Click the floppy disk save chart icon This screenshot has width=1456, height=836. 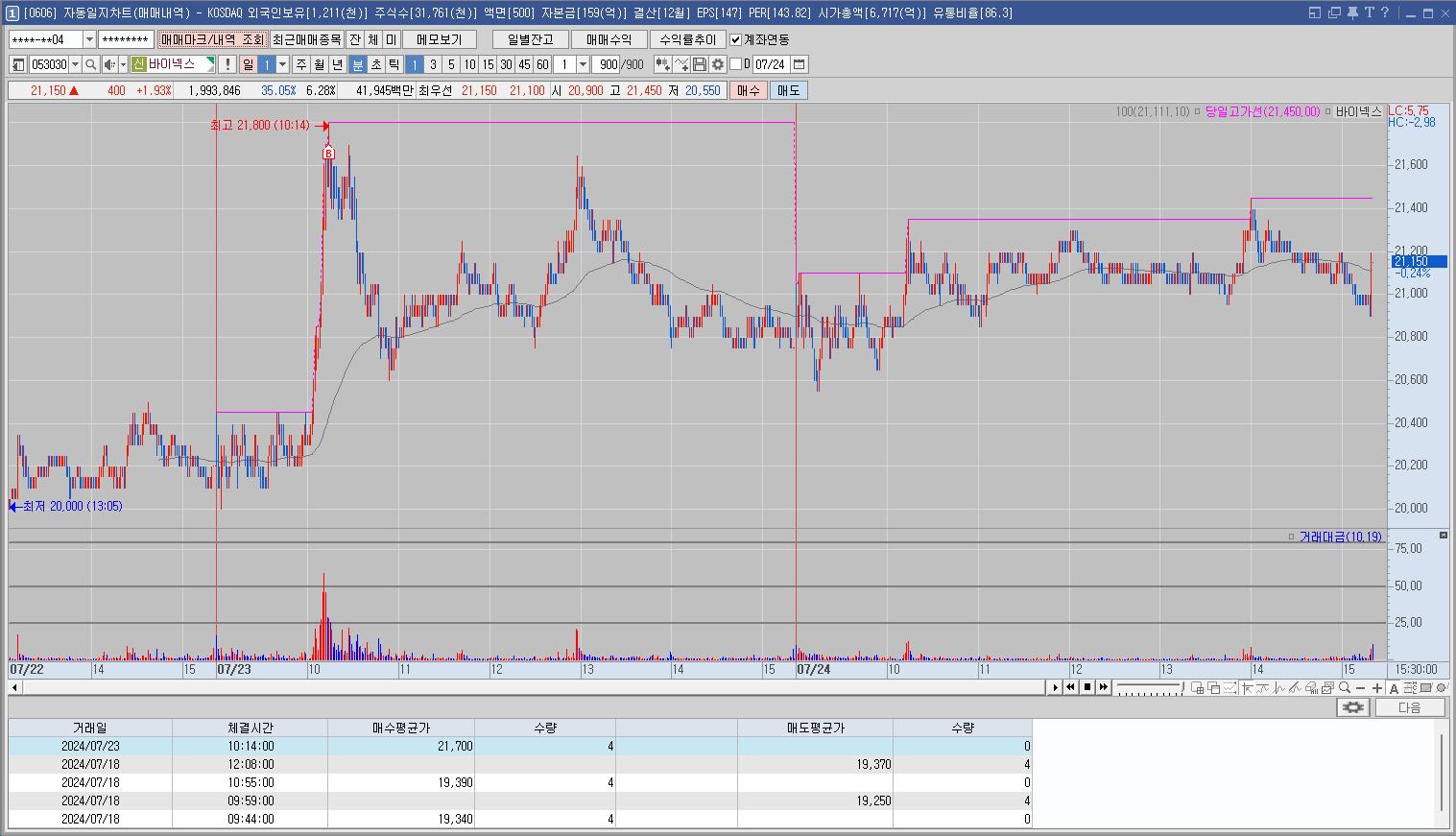pos(700,64)
